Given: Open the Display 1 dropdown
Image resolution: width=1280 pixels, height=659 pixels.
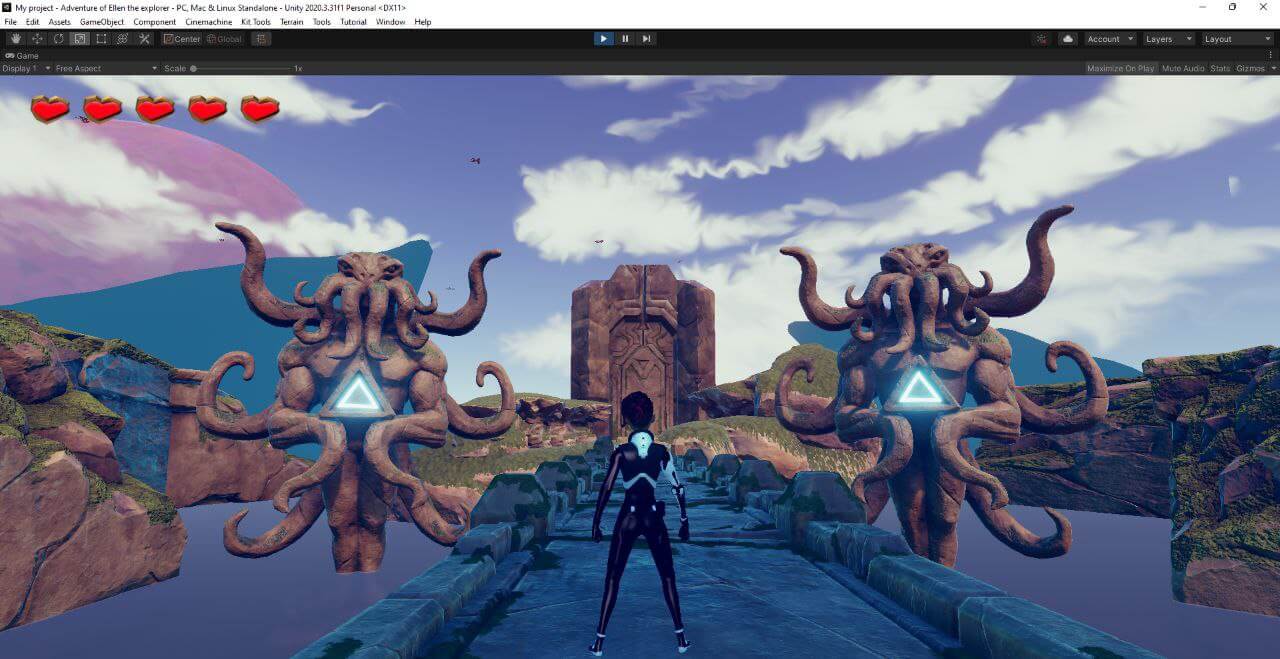Looking at the screenshot, I should [x=24, y=68].
